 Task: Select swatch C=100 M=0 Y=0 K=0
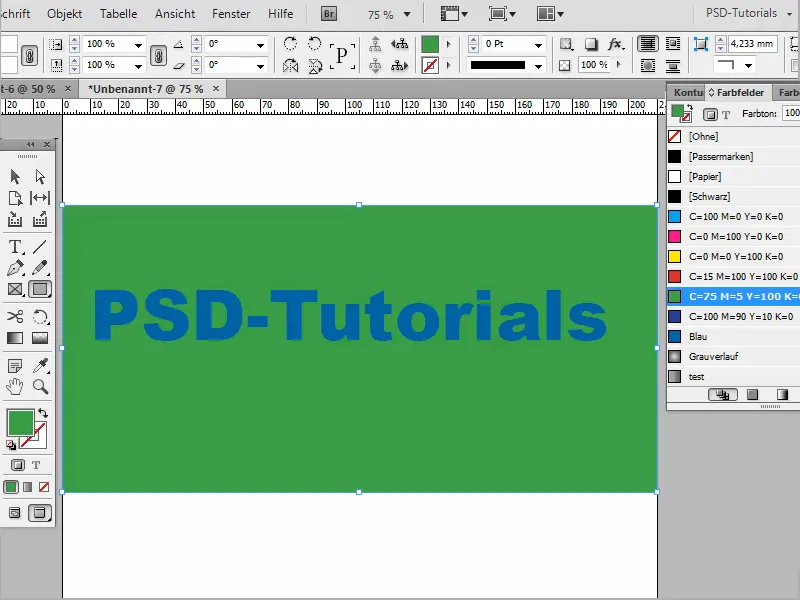733,216
